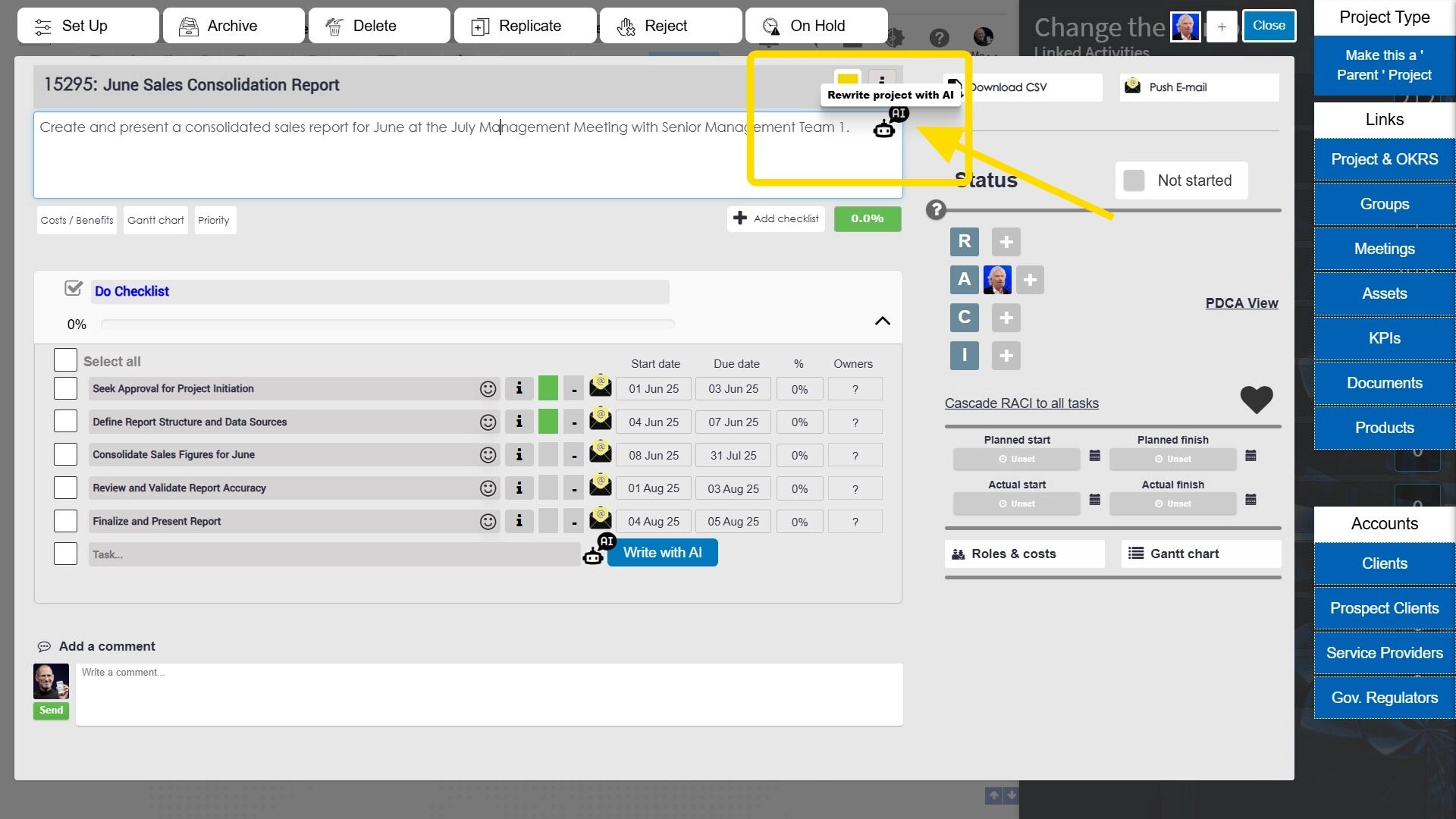Open Planned finish Unset date picker
Image resolution: width=1456 pixels, height=819 pixels.
(x=1172, y=459)
